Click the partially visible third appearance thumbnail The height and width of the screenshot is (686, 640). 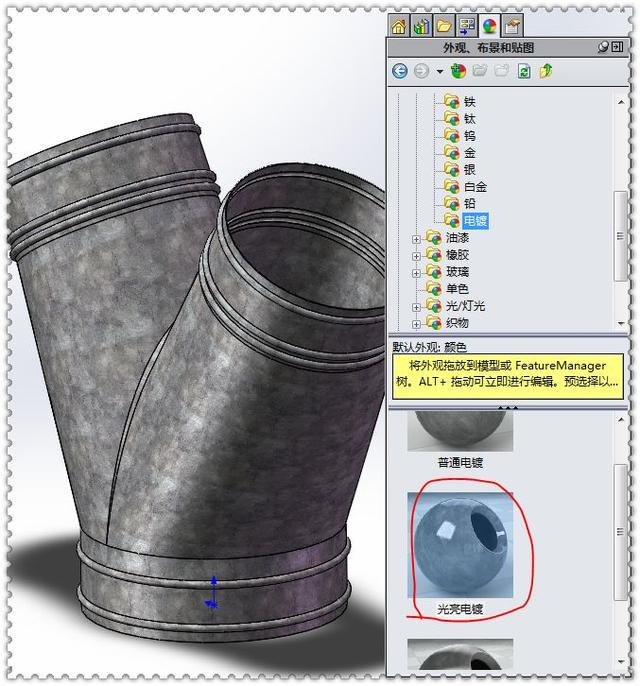click(460, 654)
